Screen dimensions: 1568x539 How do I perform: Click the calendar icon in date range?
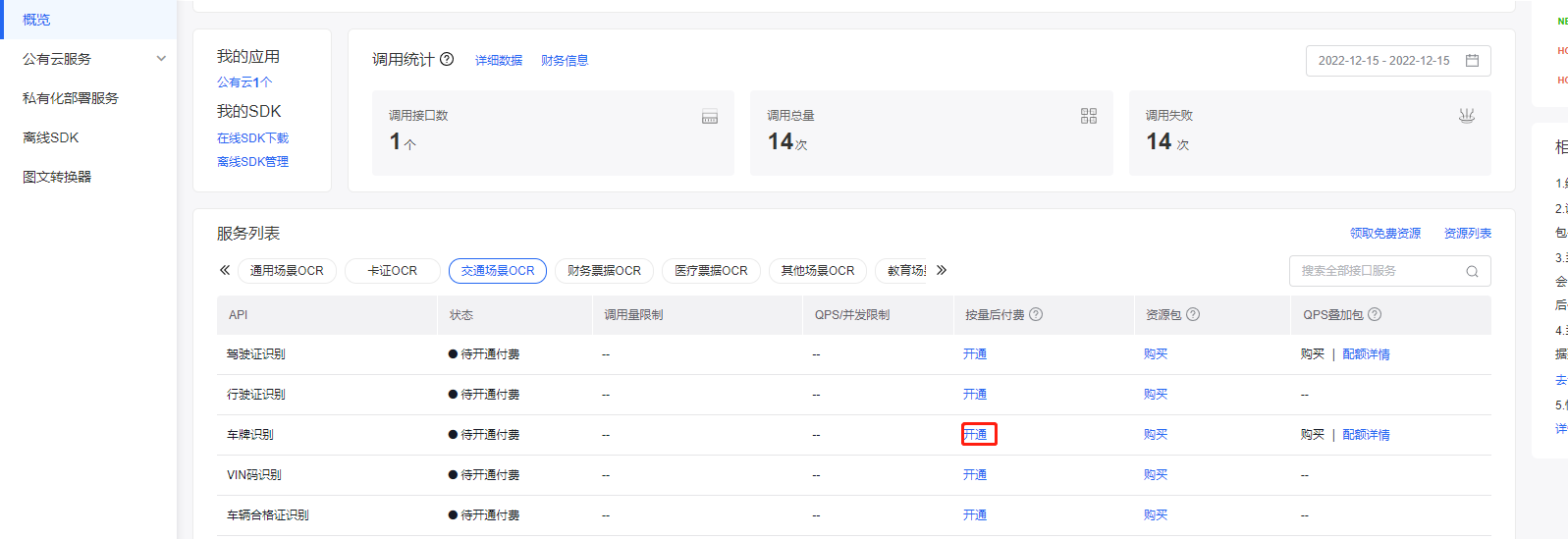point(1472,61)
